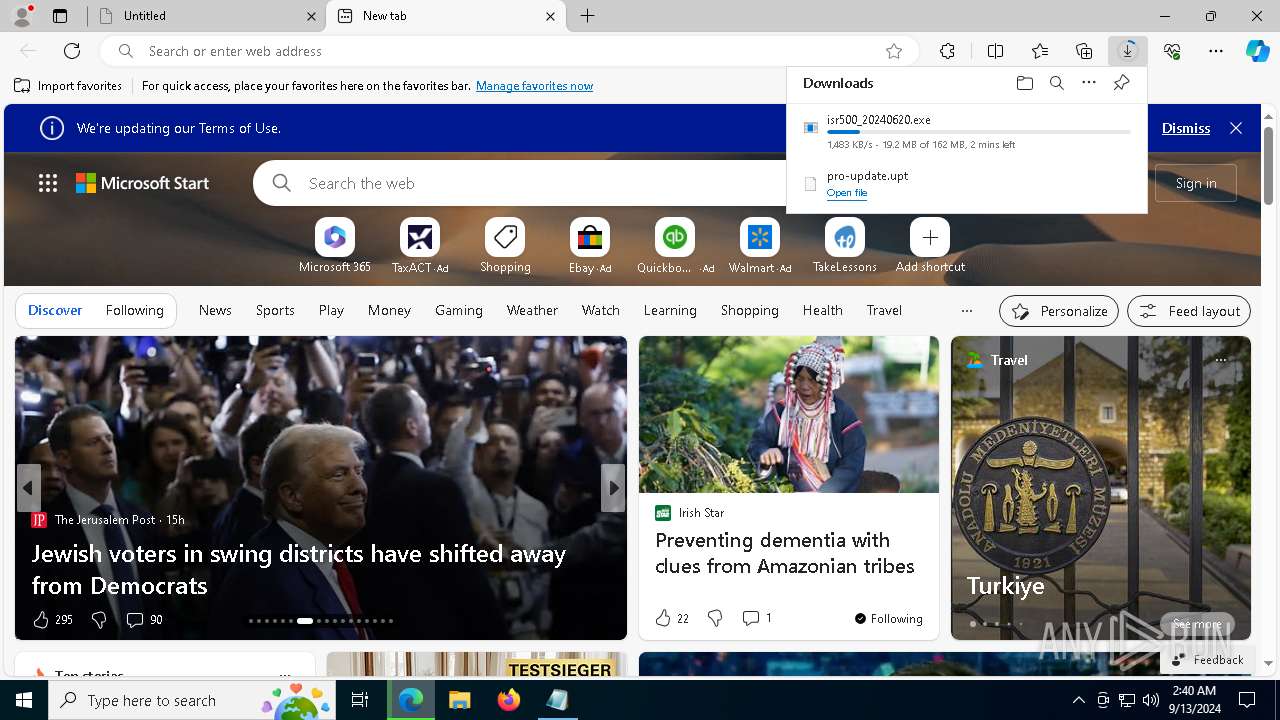Viewport: 1280px width, 720px height.
Task: Add this page to favorites star
Action: [894, 51]
